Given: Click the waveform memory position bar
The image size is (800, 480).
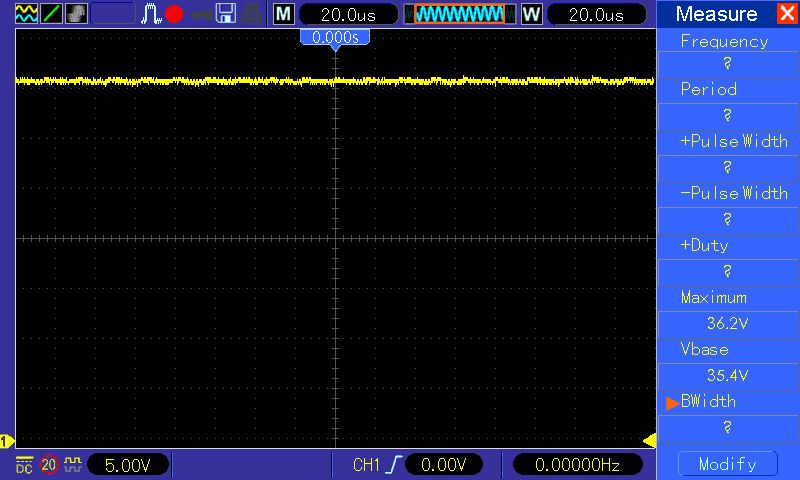Looking at the screenshot, I should pos(459,14).
